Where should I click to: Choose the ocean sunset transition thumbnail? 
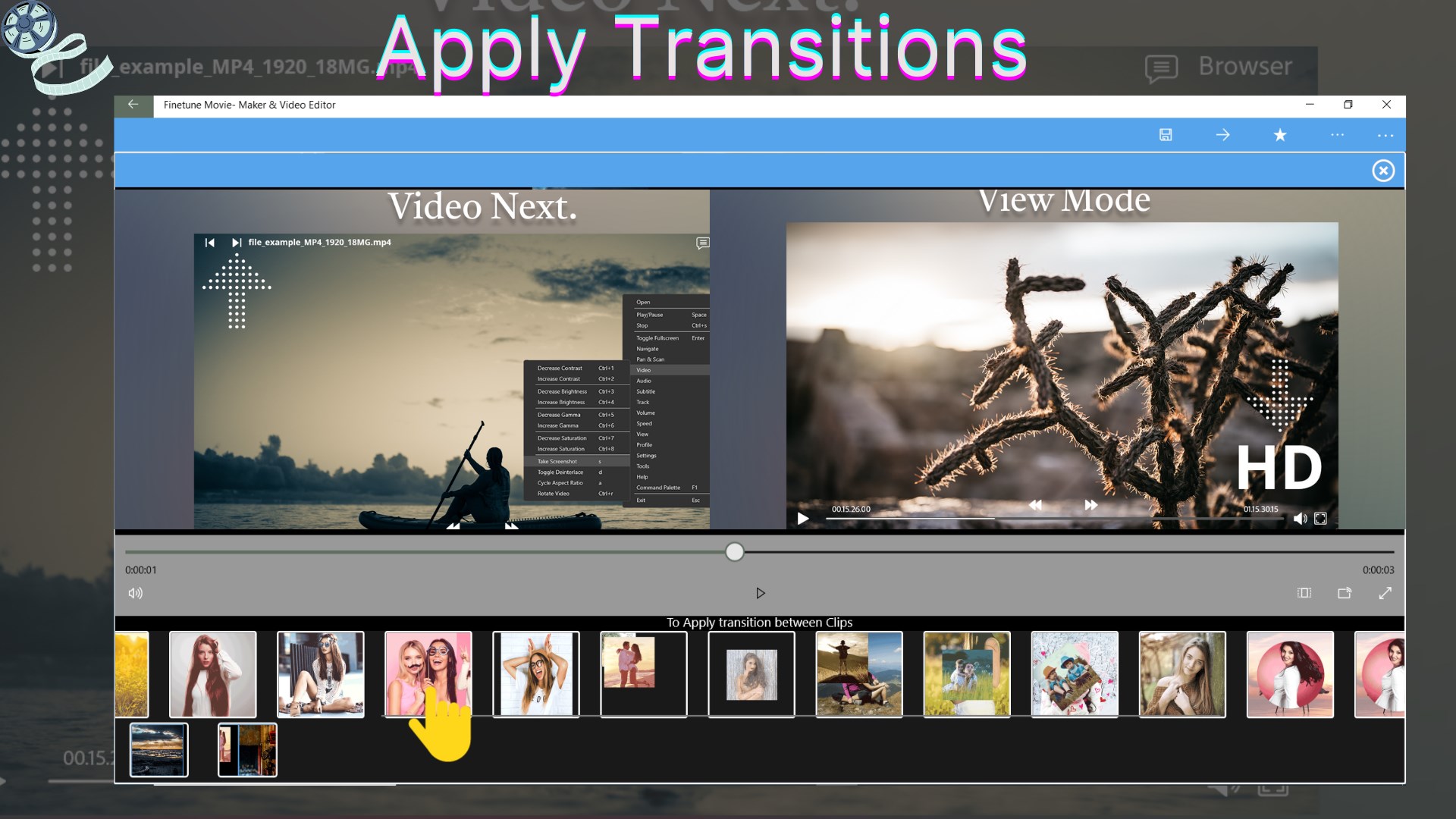pyautogui.click(x=158, y=749)
